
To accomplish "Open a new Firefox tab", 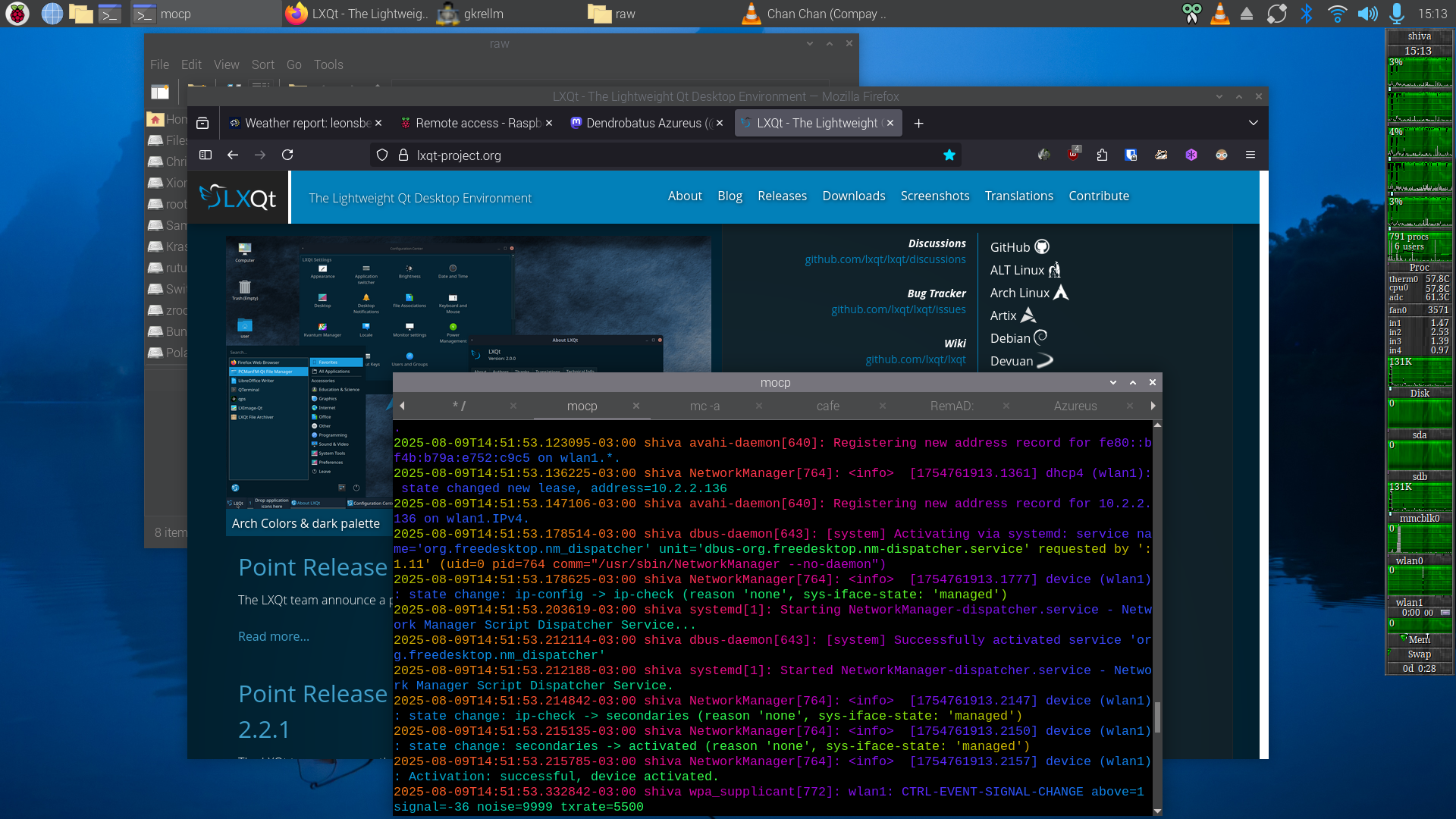I will click(x=918, y=123).
